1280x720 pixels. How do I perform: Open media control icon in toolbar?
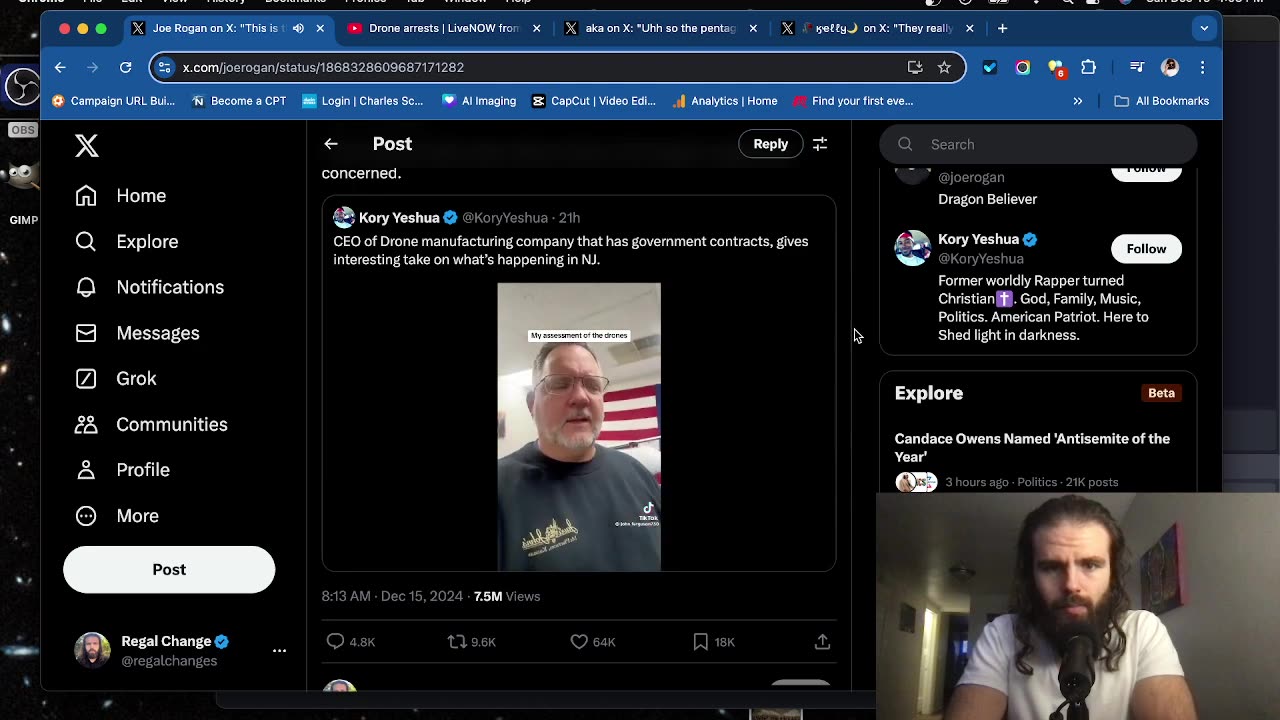tap(1137, 67)
